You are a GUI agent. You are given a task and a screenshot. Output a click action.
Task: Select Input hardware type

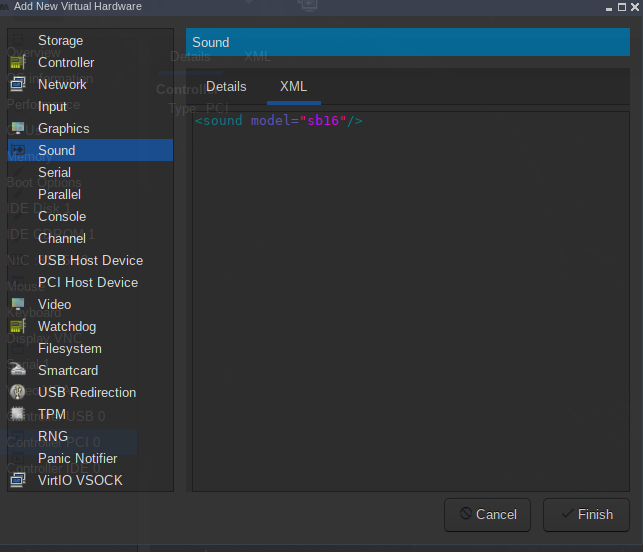click(90, 106)
